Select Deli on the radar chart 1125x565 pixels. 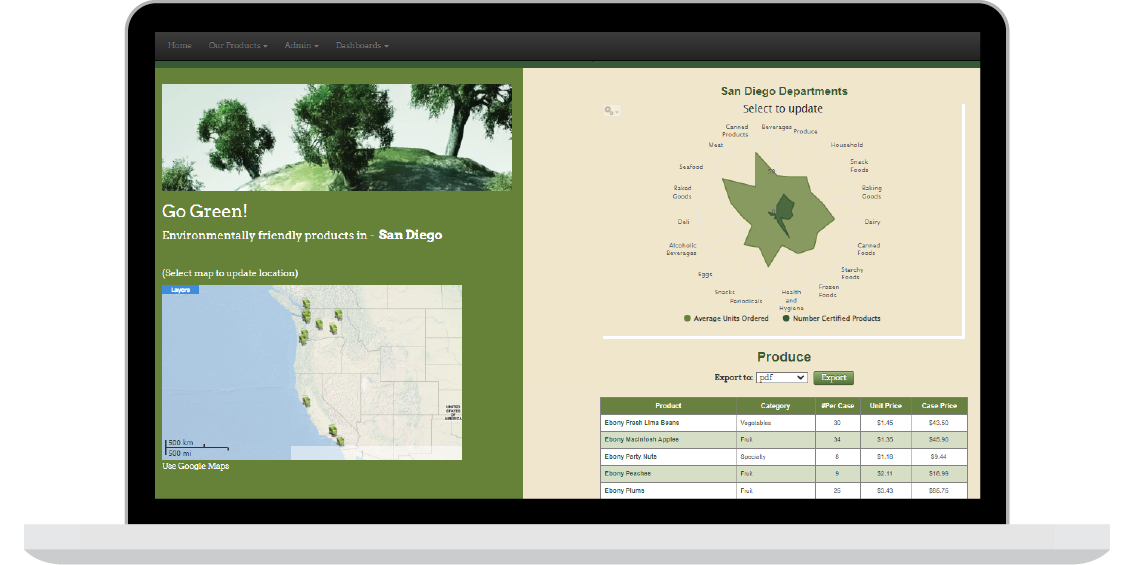click(x=683, y=222)
